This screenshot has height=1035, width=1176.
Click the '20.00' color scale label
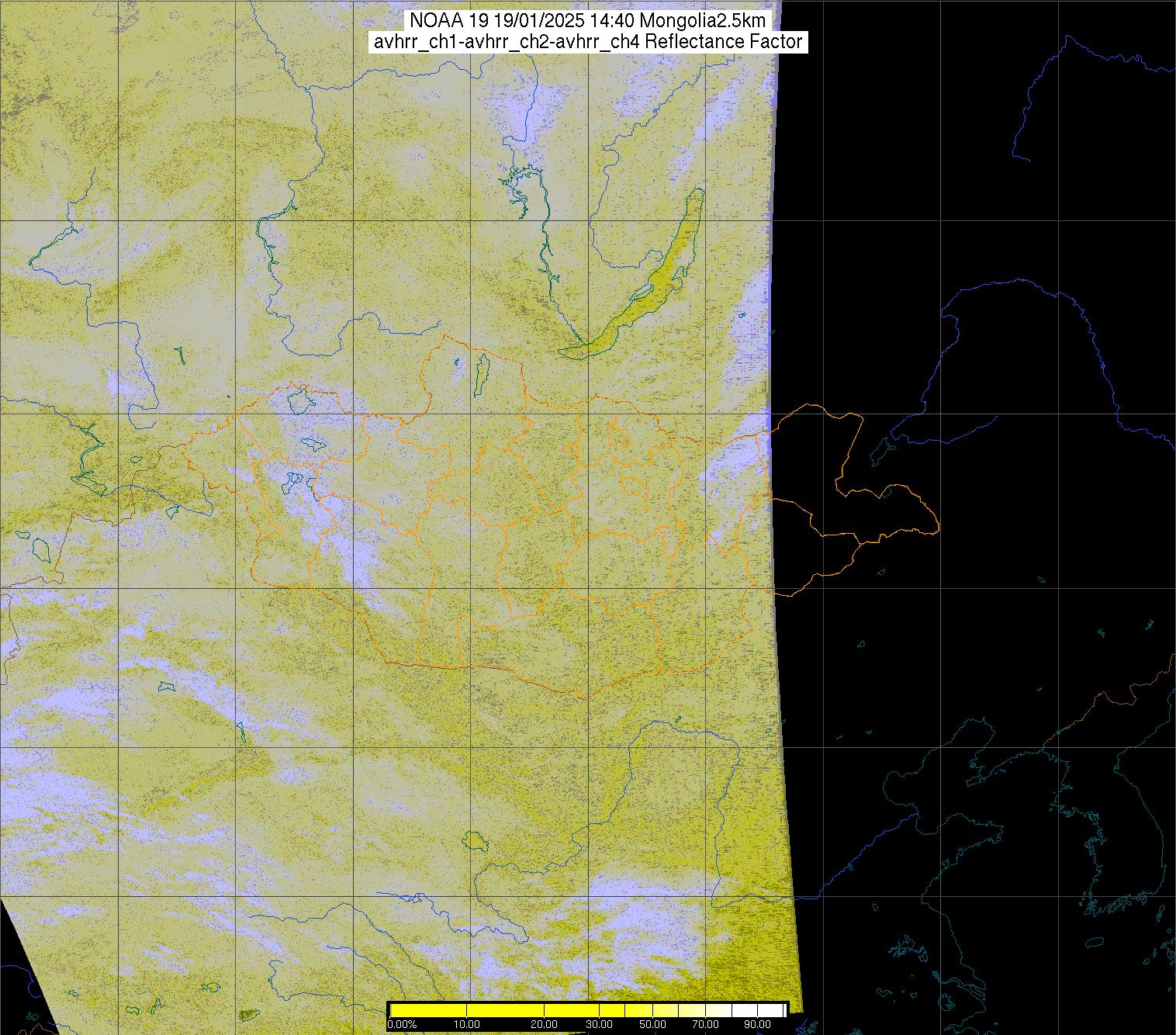coord(544,1024)
